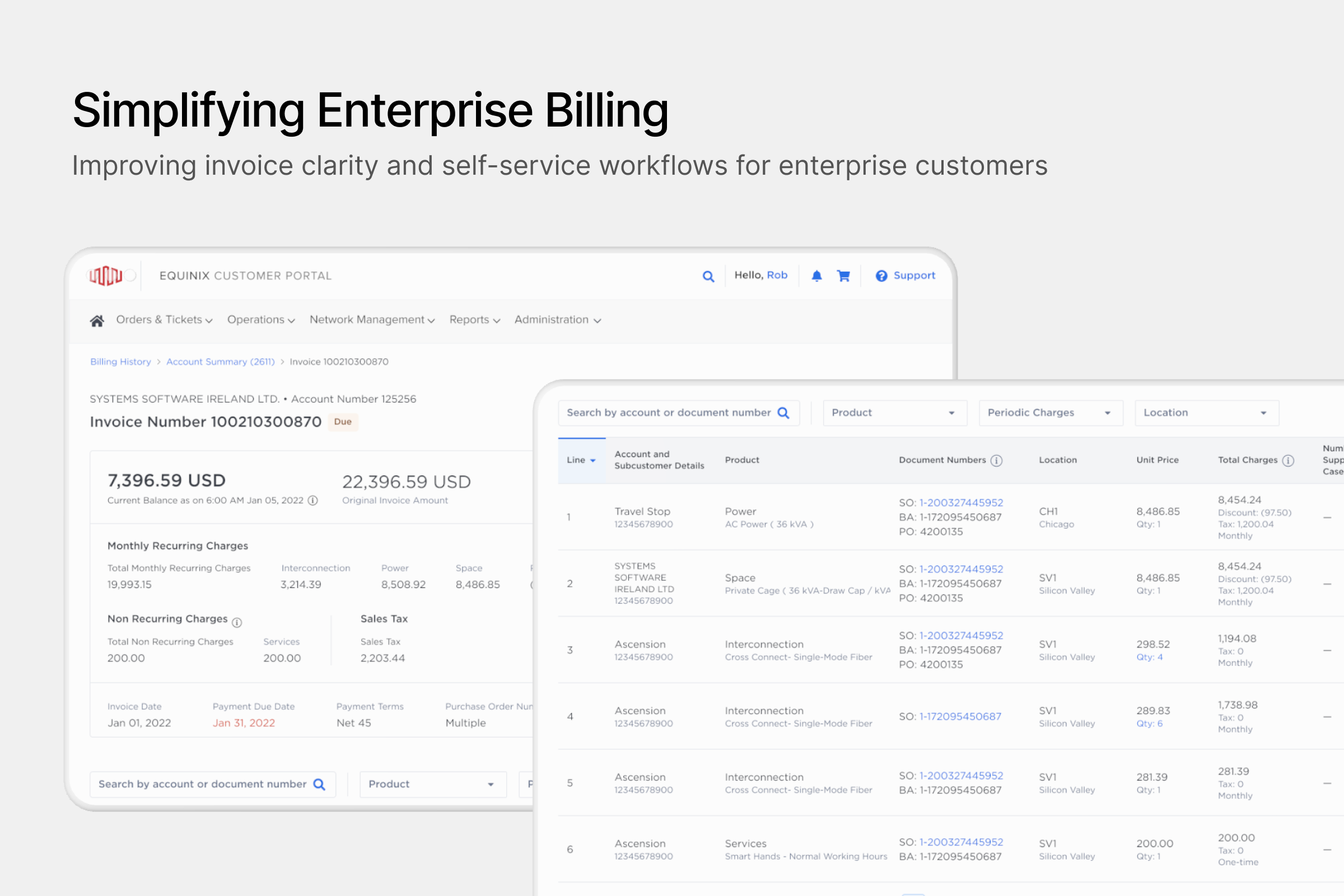Click the info icon beside Non Recurring Charges
The image size is (1344, 896).
(x=236, y=622)
